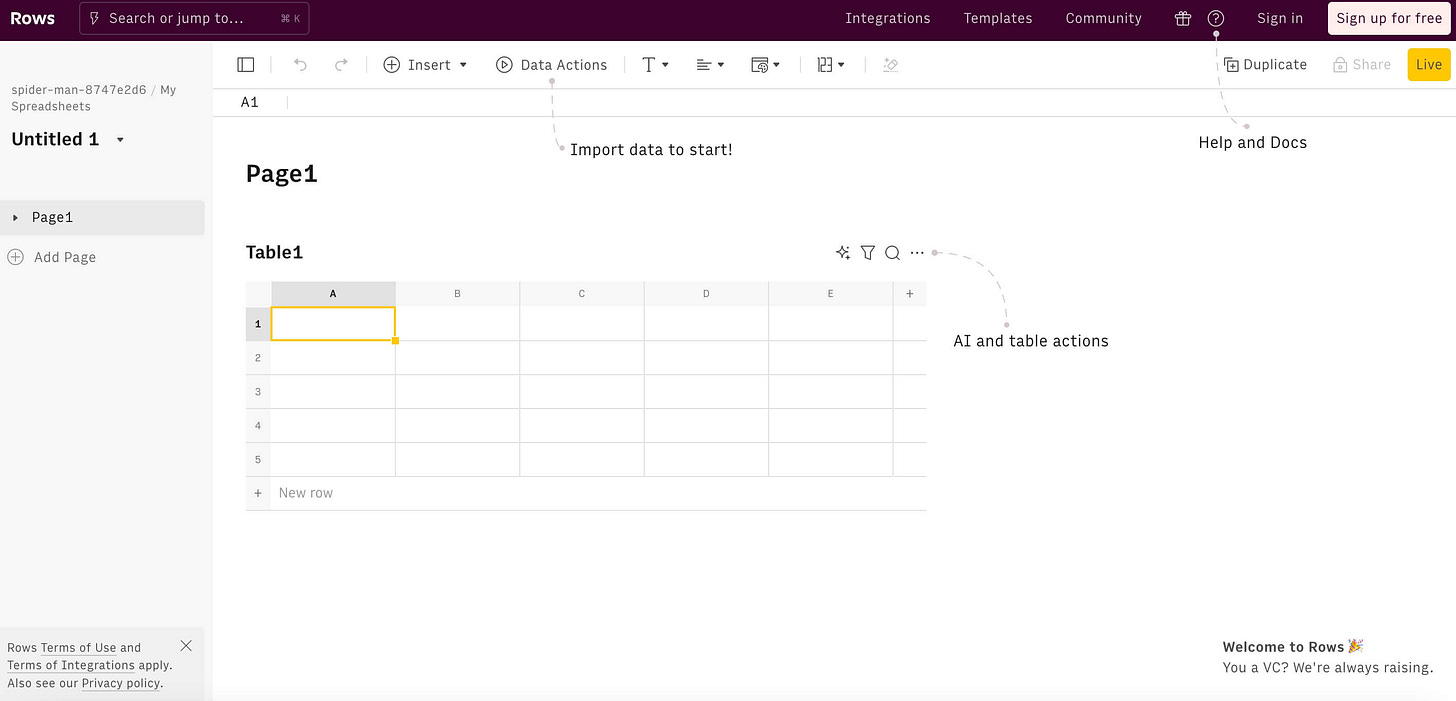Select row 5 header
Viewport: 1456px width, 701px height.
pos(258,460)
